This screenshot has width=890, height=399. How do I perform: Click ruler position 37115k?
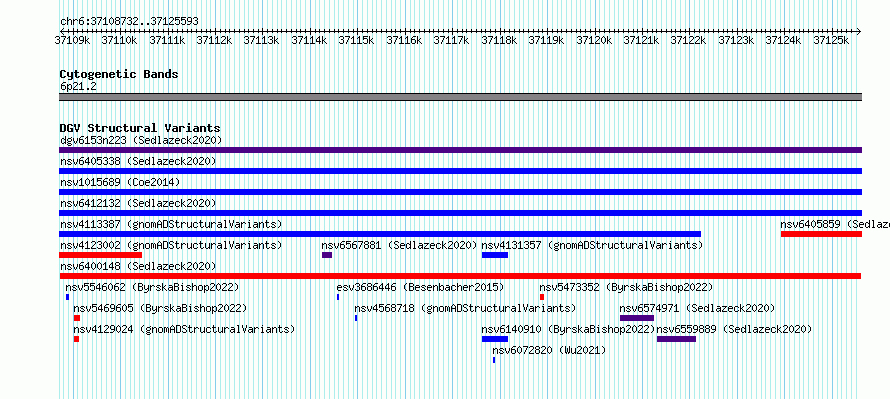pyautogui.click(x=356, y=40)
